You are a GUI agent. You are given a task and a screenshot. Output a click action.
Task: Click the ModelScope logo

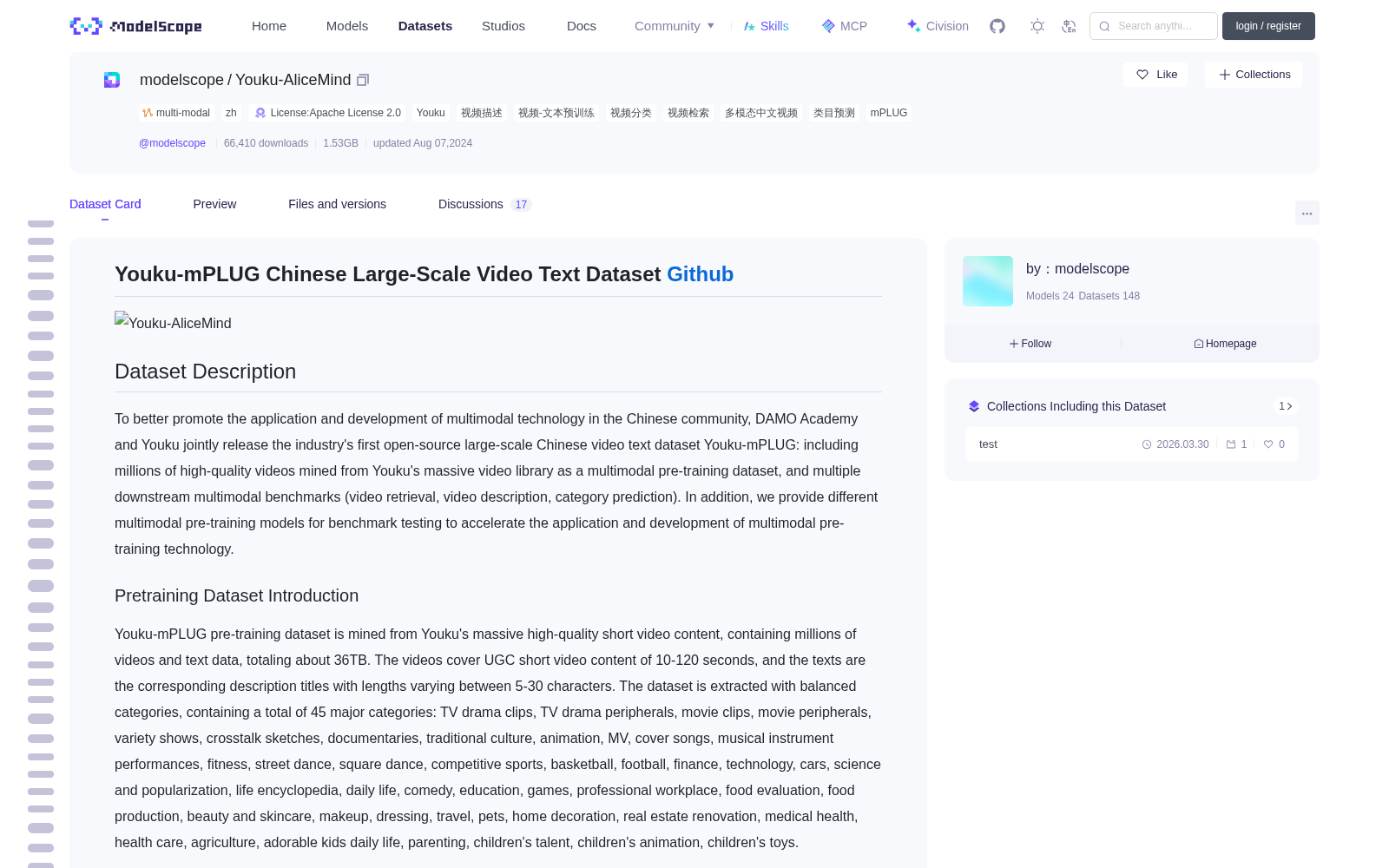point(135,26)
